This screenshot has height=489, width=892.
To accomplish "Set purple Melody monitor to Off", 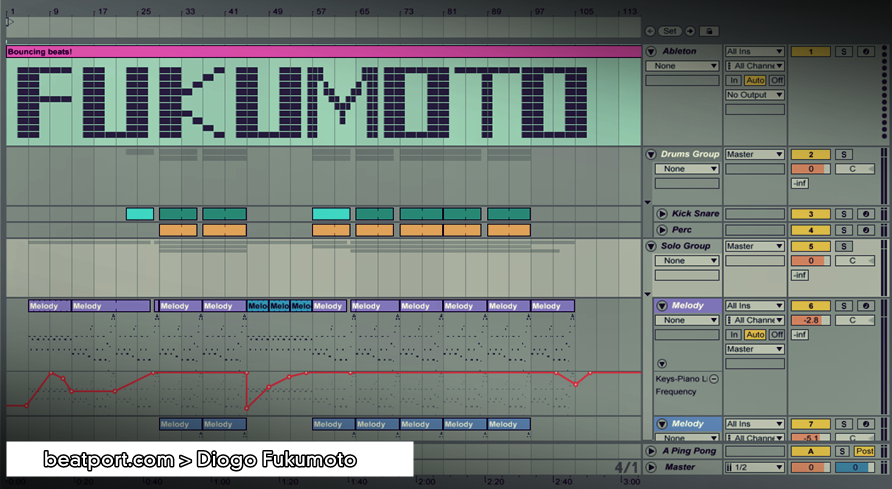I will pyautogui.click(x=777, y=335).
